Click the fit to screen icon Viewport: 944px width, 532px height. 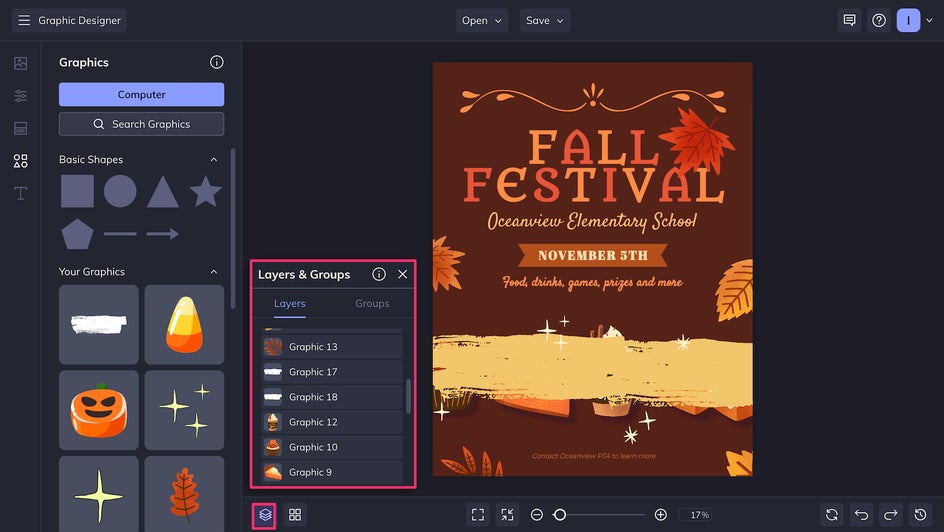click(x=478, y=514)
